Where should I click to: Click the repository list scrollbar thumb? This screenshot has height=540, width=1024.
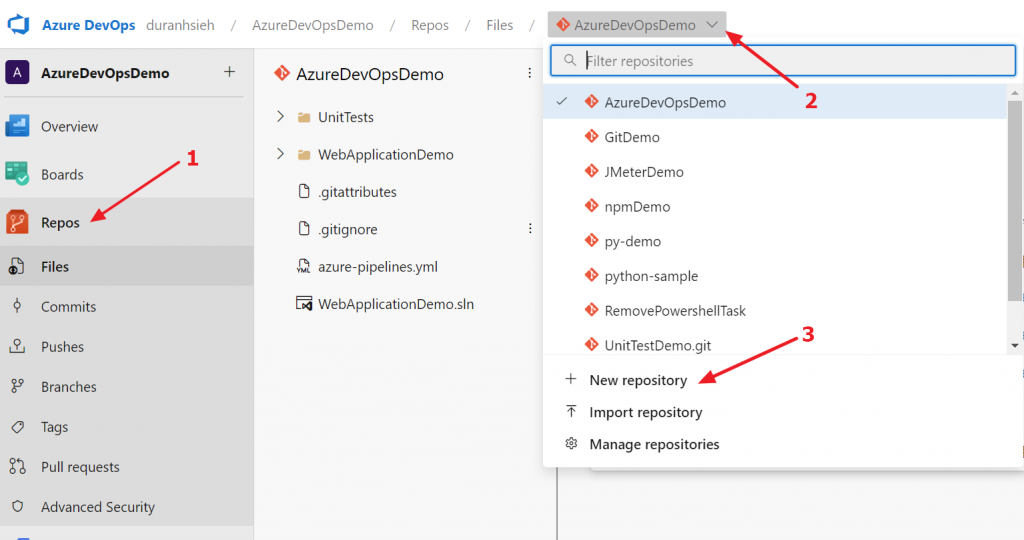pos(1015,201)
